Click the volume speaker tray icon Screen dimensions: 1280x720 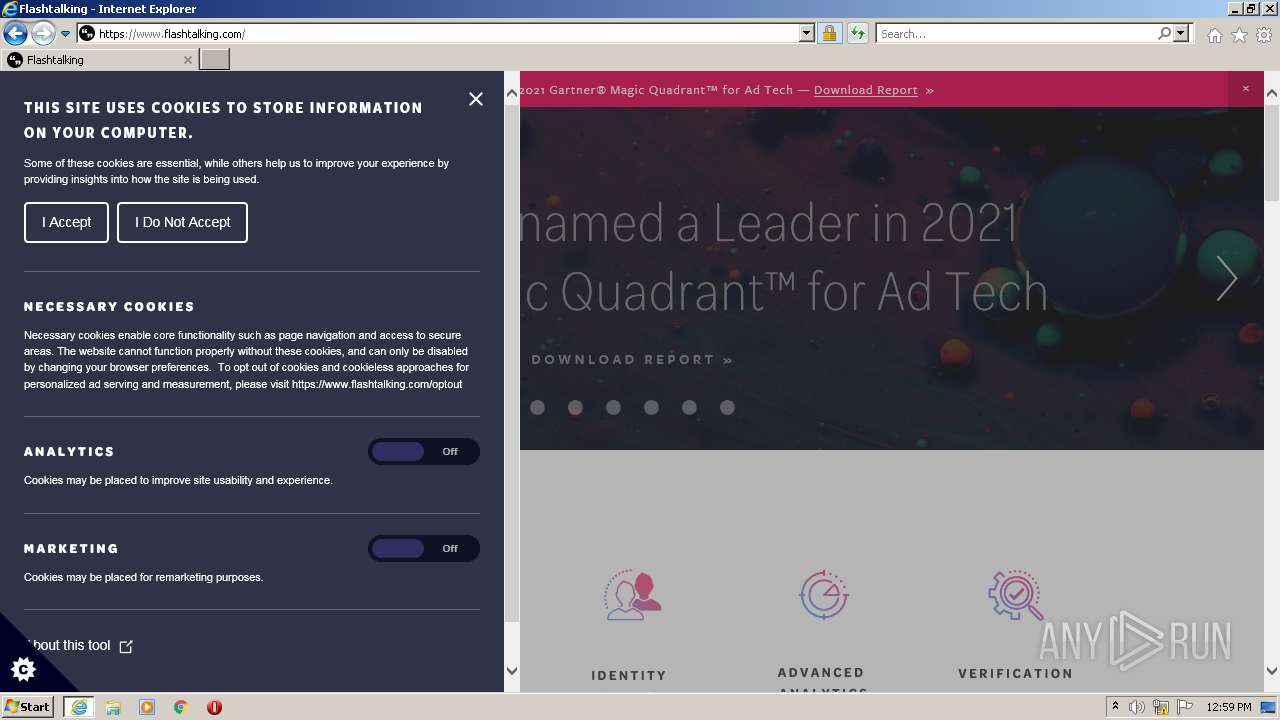1137,707
